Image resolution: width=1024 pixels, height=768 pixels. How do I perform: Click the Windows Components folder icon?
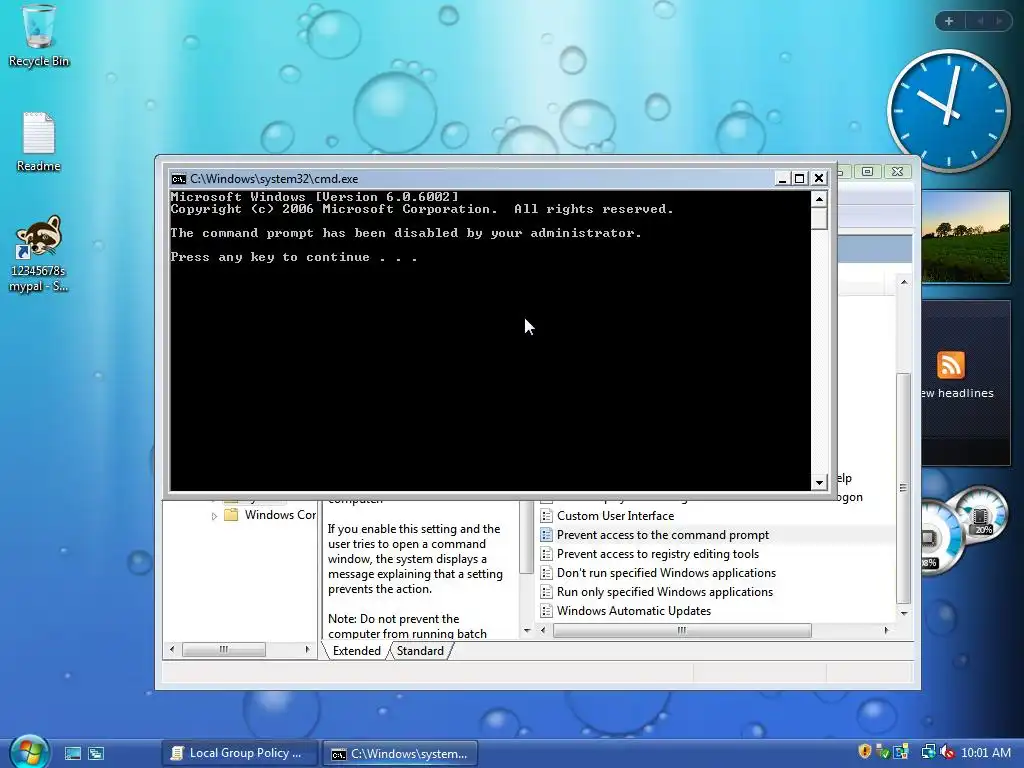231,515
